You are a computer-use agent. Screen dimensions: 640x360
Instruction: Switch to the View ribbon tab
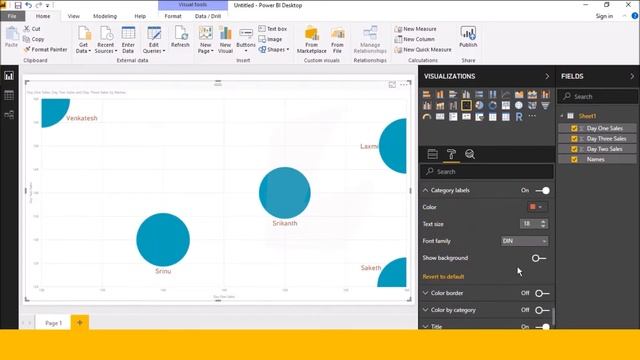(73, 16)
